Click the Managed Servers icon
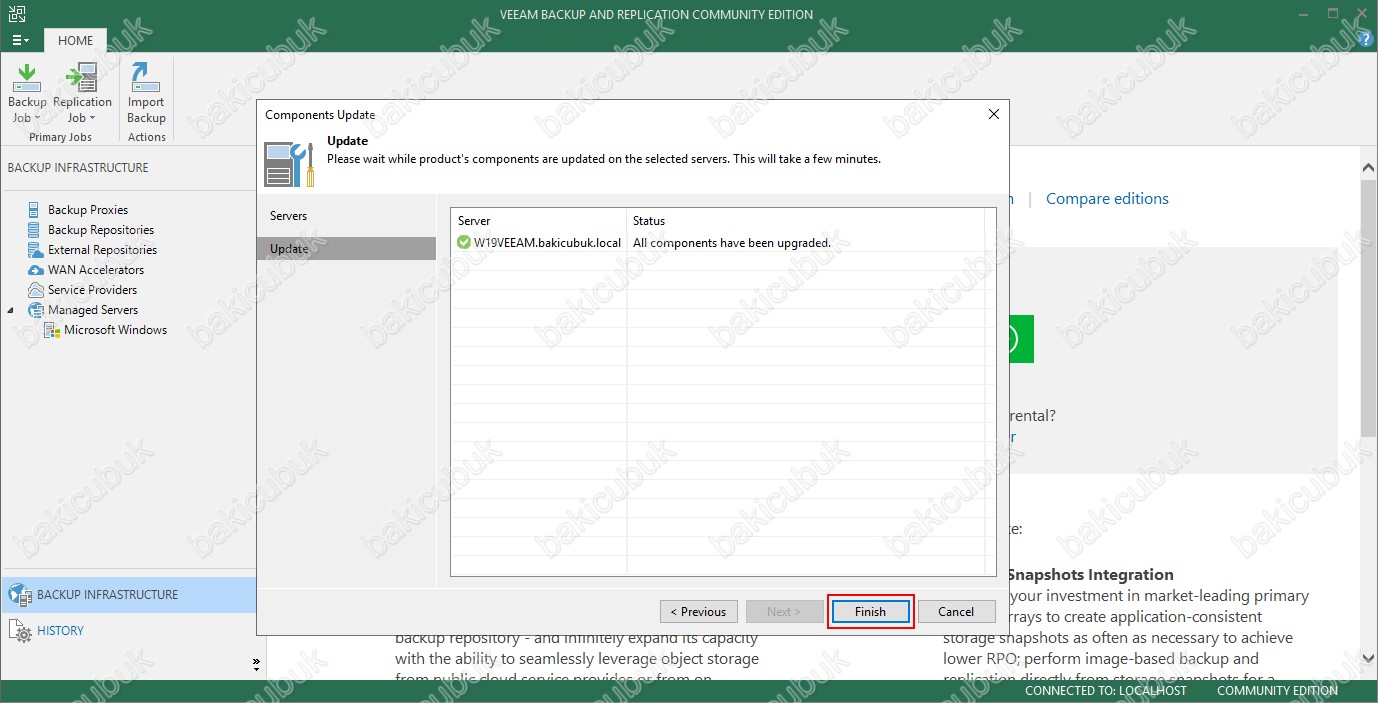This screenshot has width=1378, height=703. click(35, 310)
